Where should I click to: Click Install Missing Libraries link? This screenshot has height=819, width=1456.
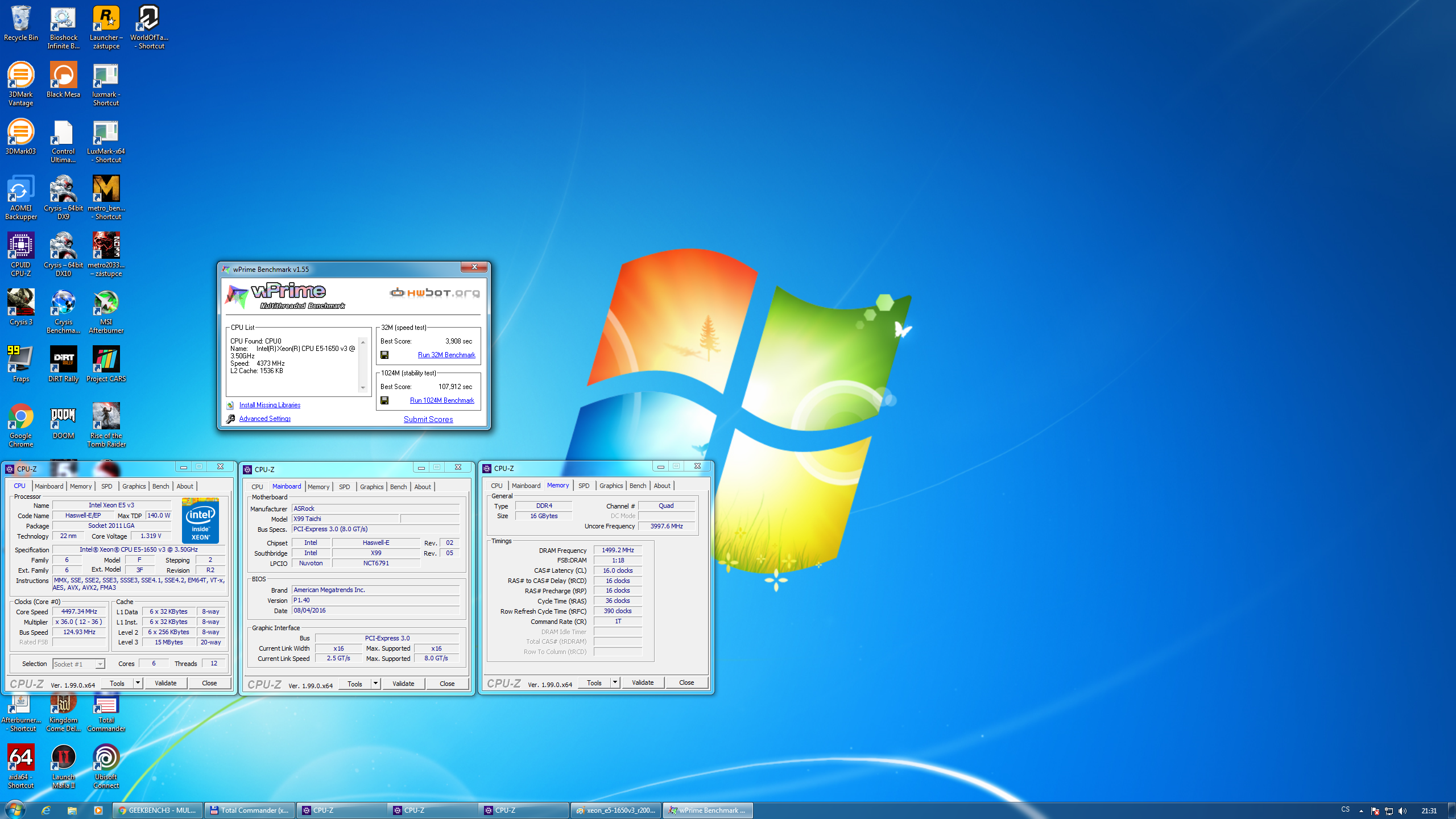(270, 405)
